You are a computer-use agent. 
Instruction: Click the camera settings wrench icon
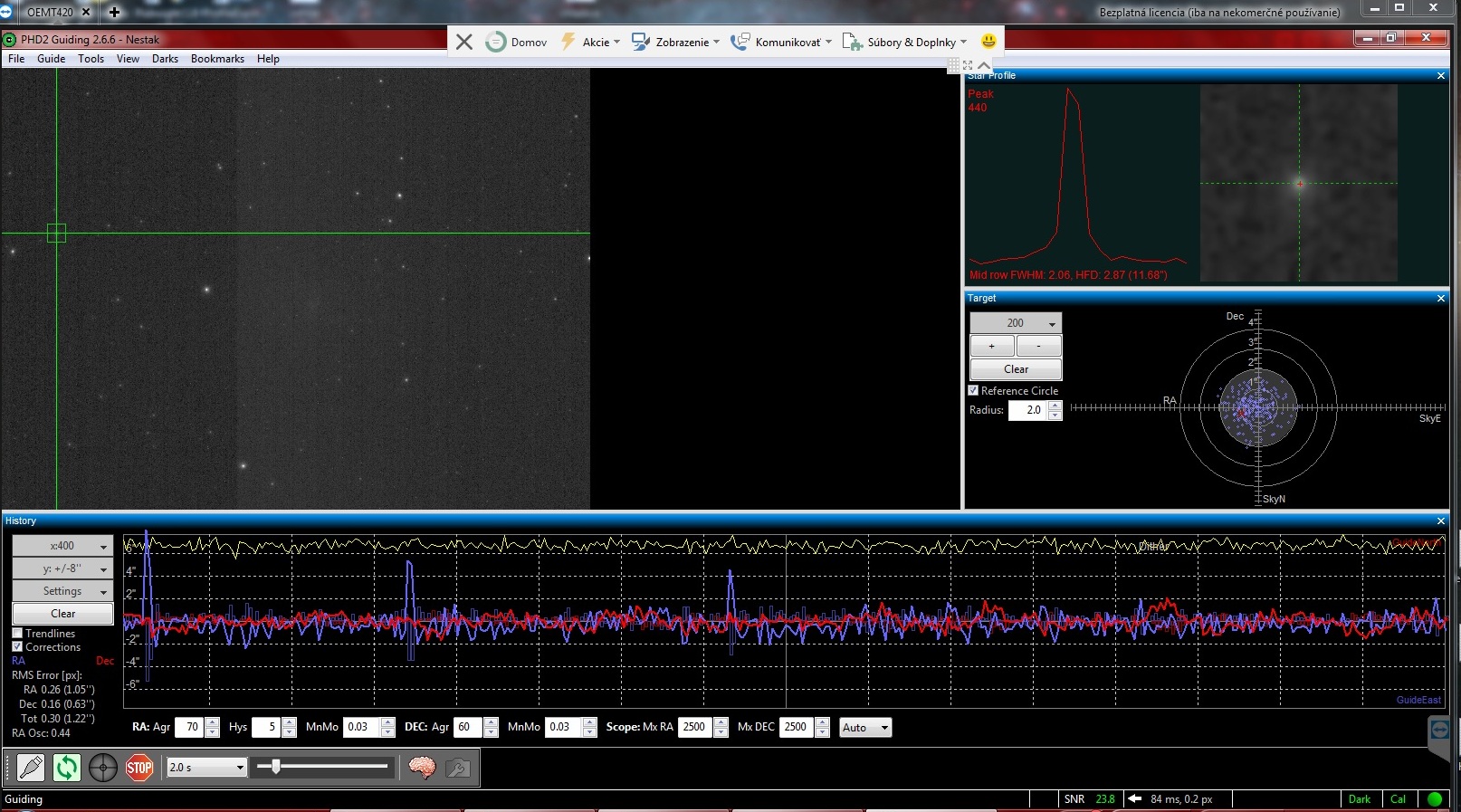458,768
